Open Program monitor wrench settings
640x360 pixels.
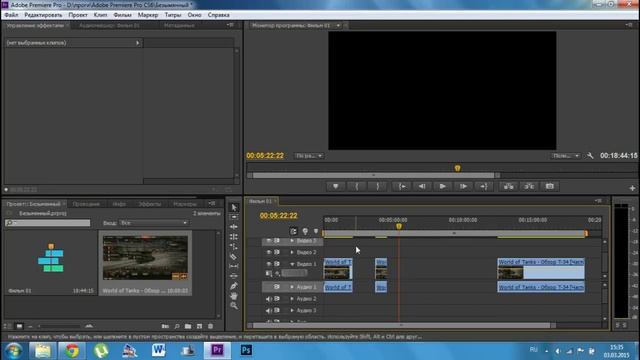pos(590,156)
